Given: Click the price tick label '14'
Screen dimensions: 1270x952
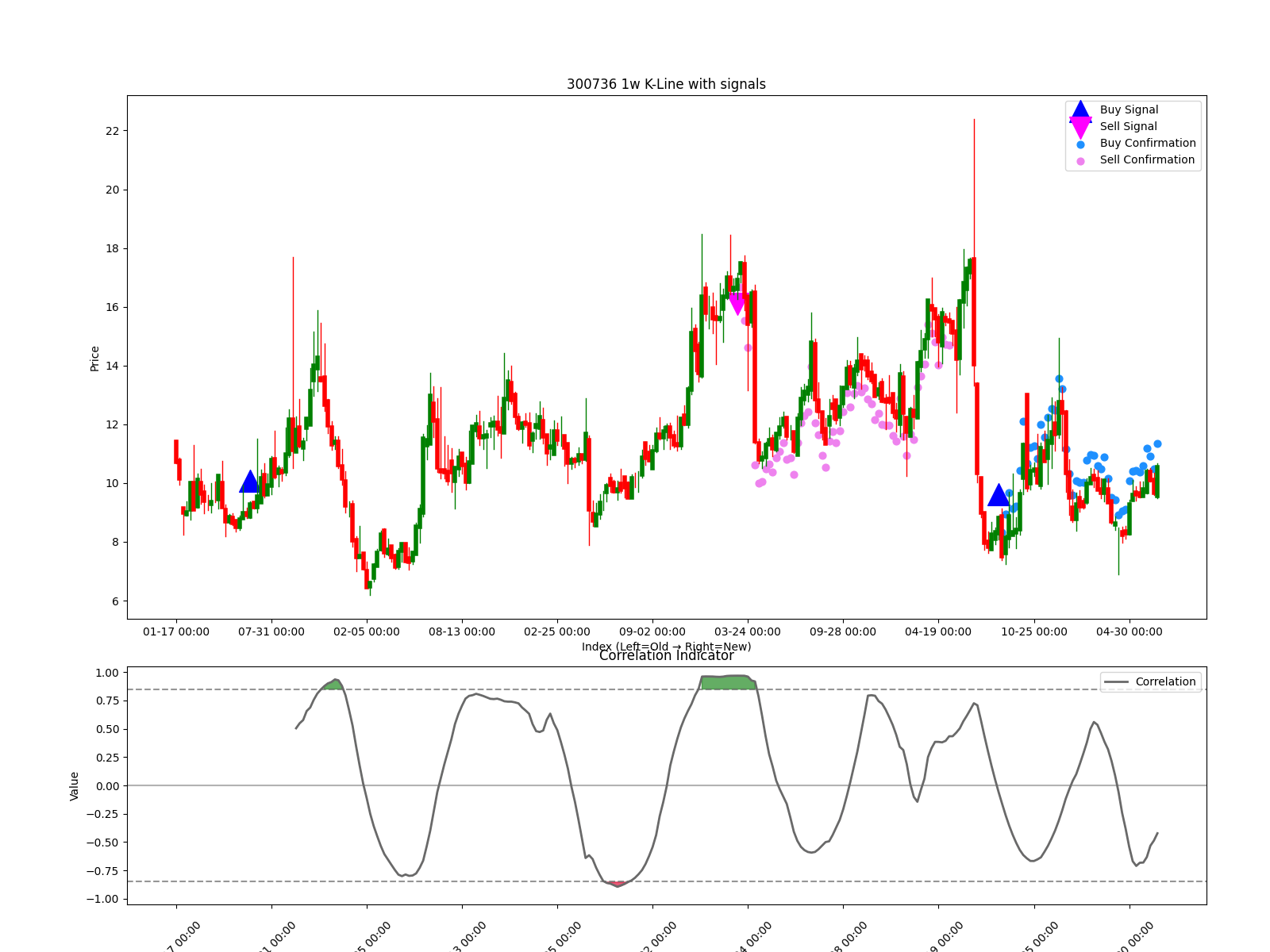Looking at the screenshot, I should tap(112, 366).
